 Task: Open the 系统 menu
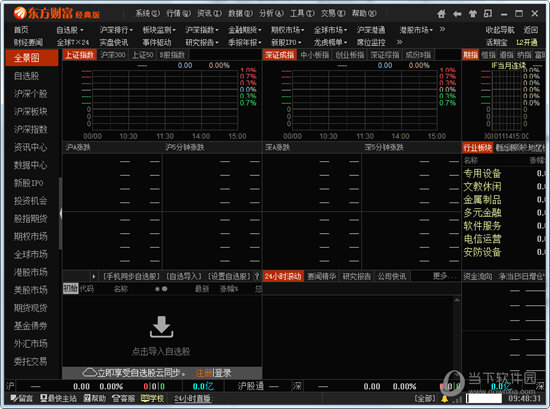click(147, 14)
